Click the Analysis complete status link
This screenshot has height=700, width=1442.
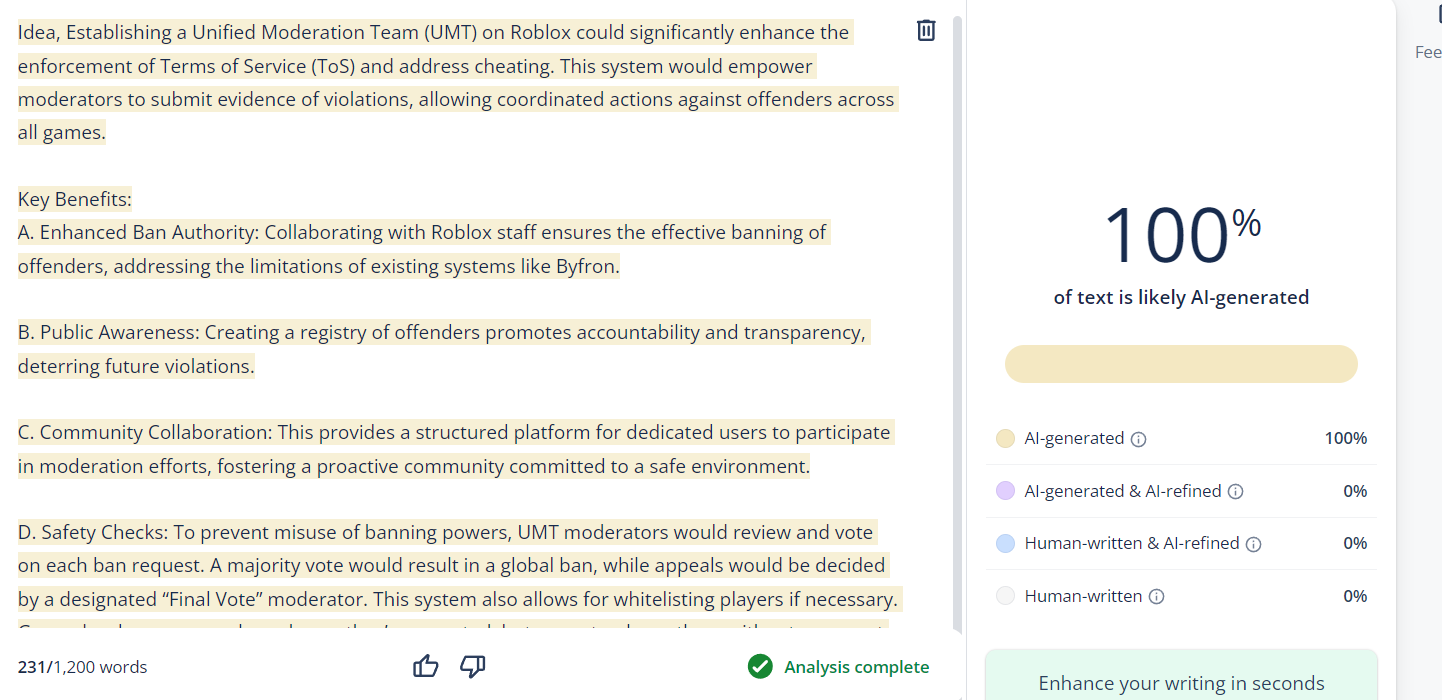856,666
